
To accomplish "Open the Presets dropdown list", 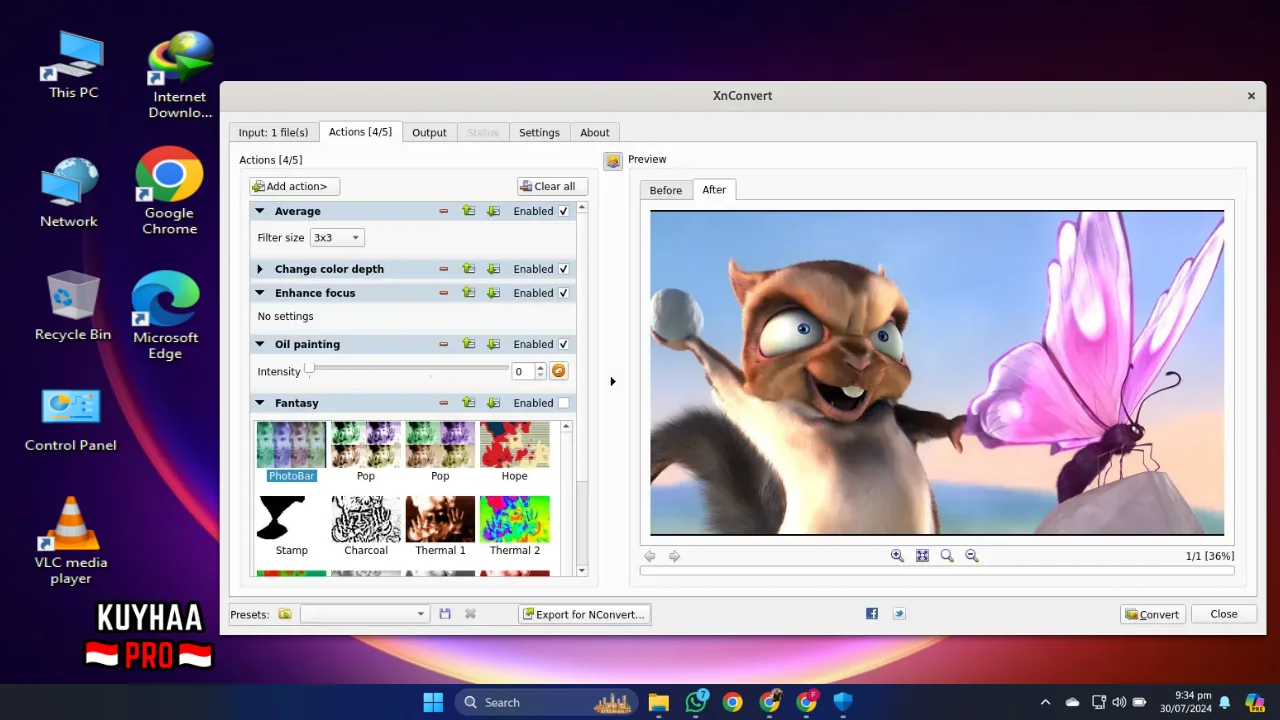I will point(365,614).
